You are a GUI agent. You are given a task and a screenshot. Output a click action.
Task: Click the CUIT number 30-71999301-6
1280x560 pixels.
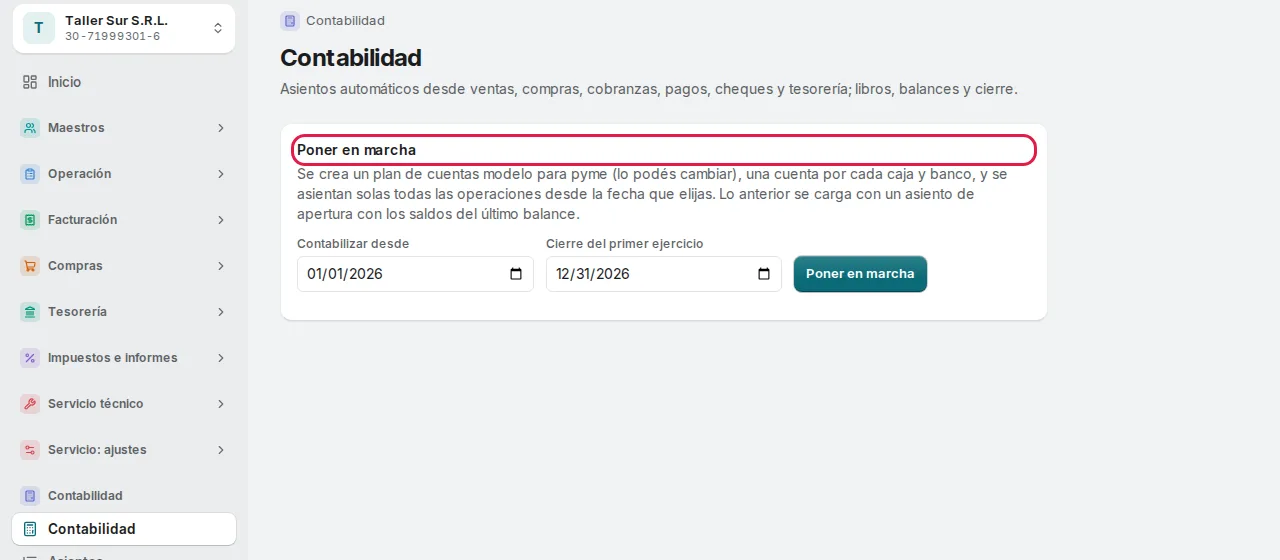[112, 37]
